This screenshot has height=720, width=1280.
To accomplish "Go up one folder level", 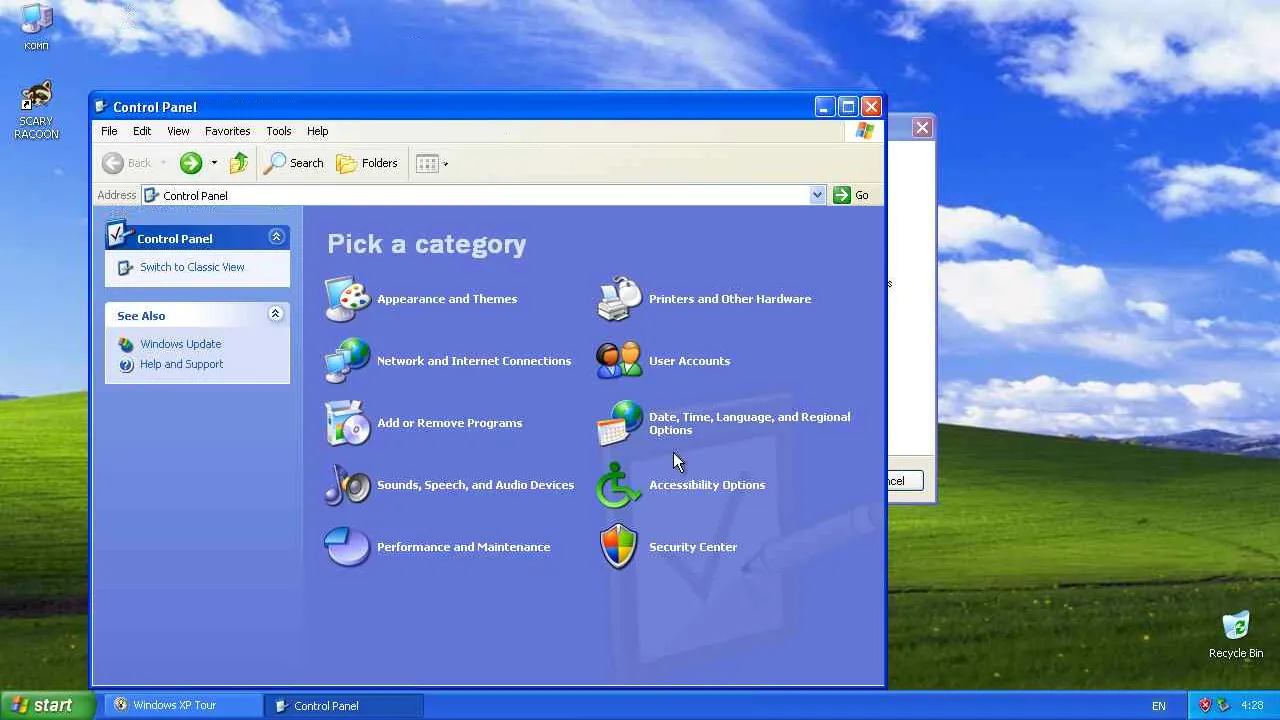I will click(x=239, y=163).
